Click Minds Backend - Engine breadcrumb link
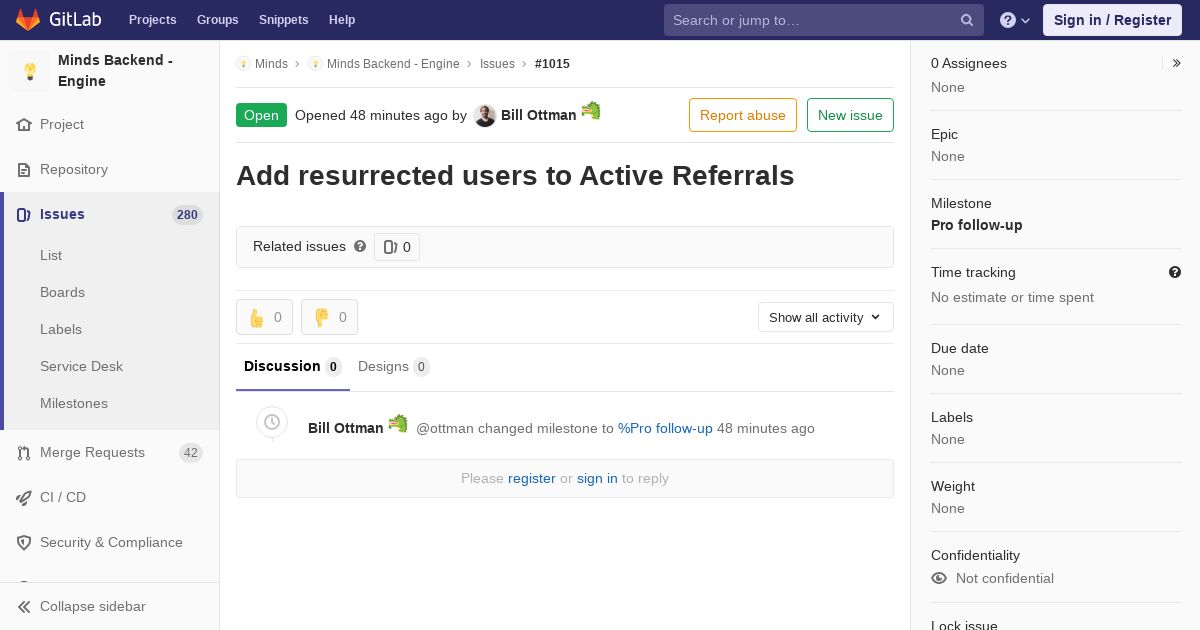 (393, 64)
